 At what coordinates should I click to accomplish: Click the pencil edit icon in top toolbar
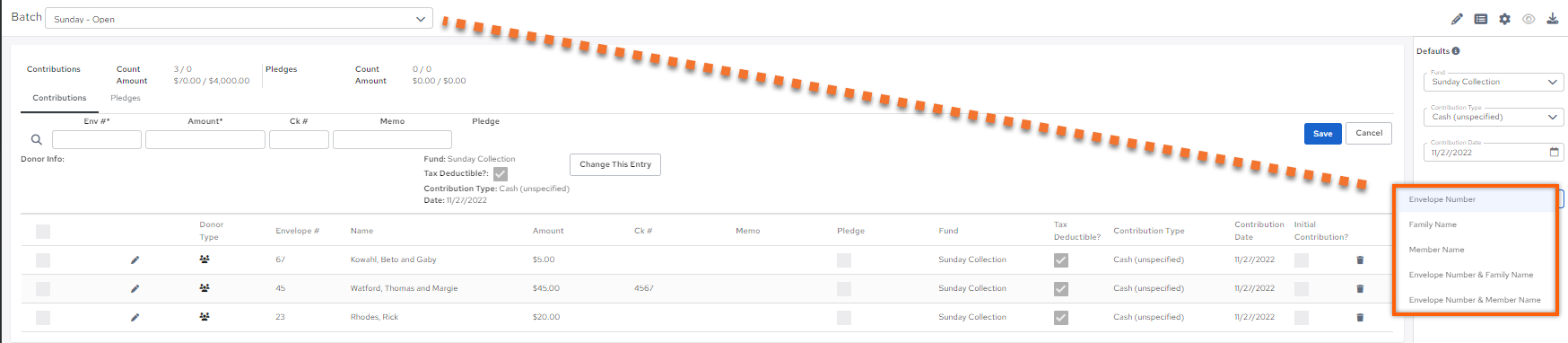tap(1457, 19)
